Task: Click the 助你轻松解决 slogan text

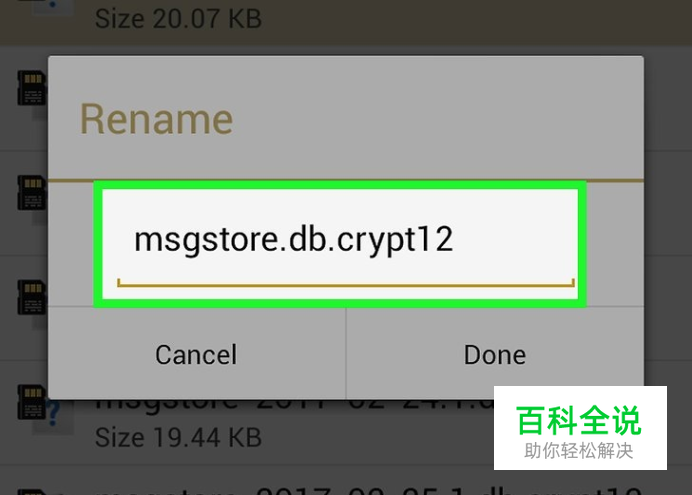Action: pos(579,451)
